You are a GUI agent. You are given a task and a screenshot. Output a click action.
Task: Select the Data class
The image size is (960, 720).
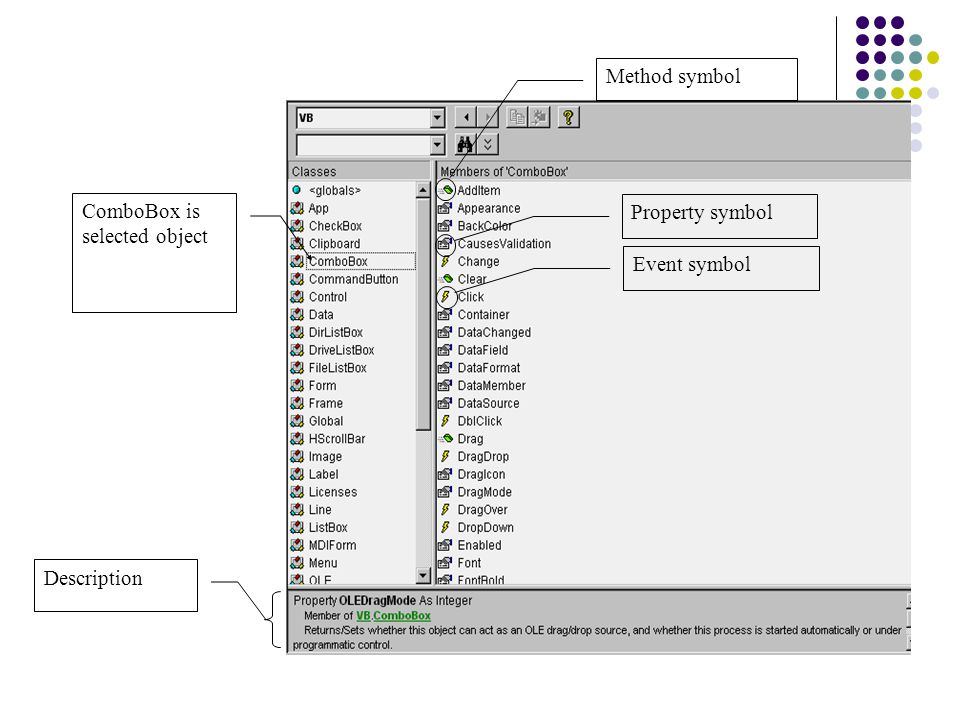click(321, 315)
